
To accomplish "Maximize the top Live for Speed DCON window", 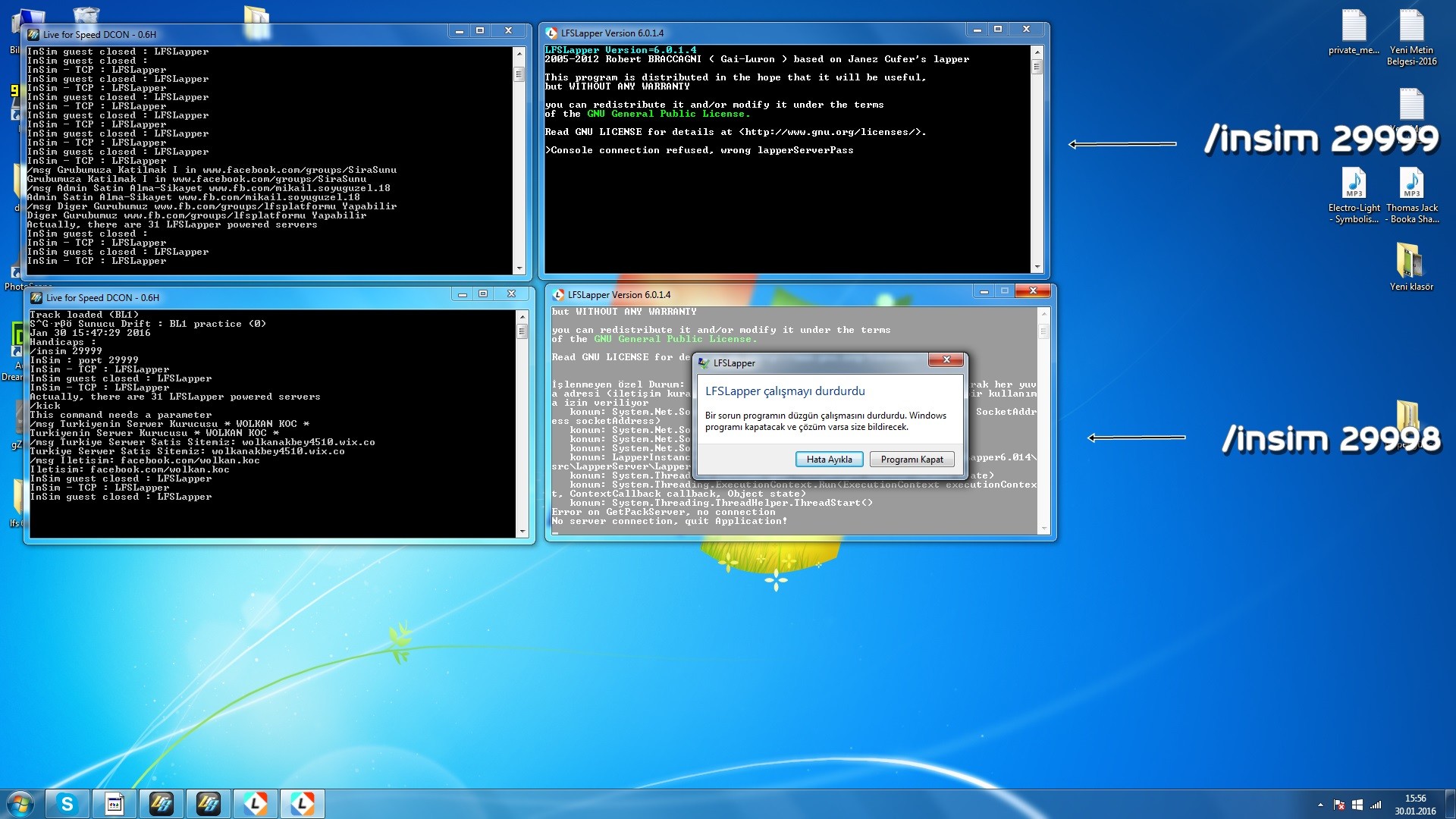I will pos(480,31).
